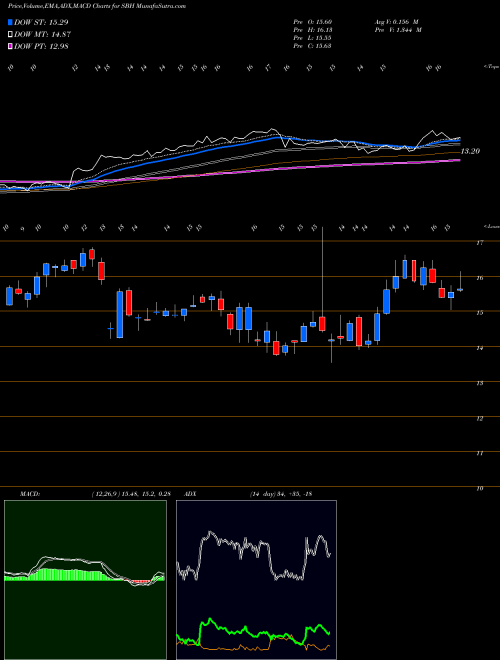Open the dark blue ADX indicator panel
Viewport: 500px width, 660px height.
pos(256,580)
